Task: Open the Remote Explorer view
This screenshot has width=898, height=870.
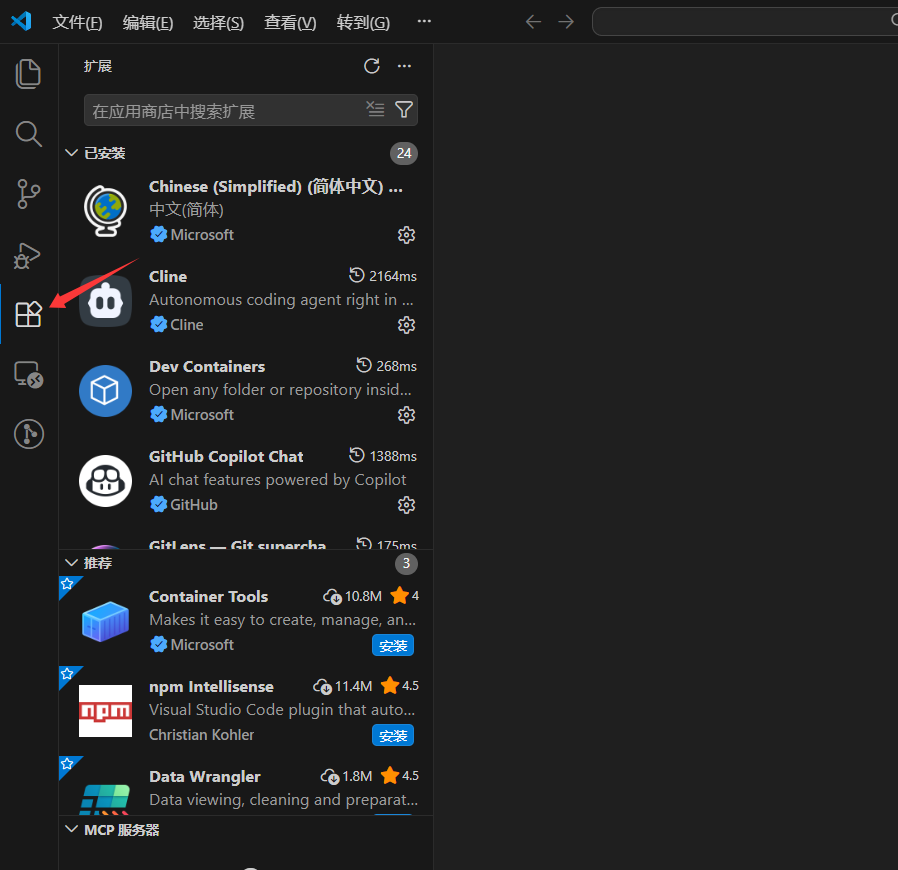Action: 29,375
